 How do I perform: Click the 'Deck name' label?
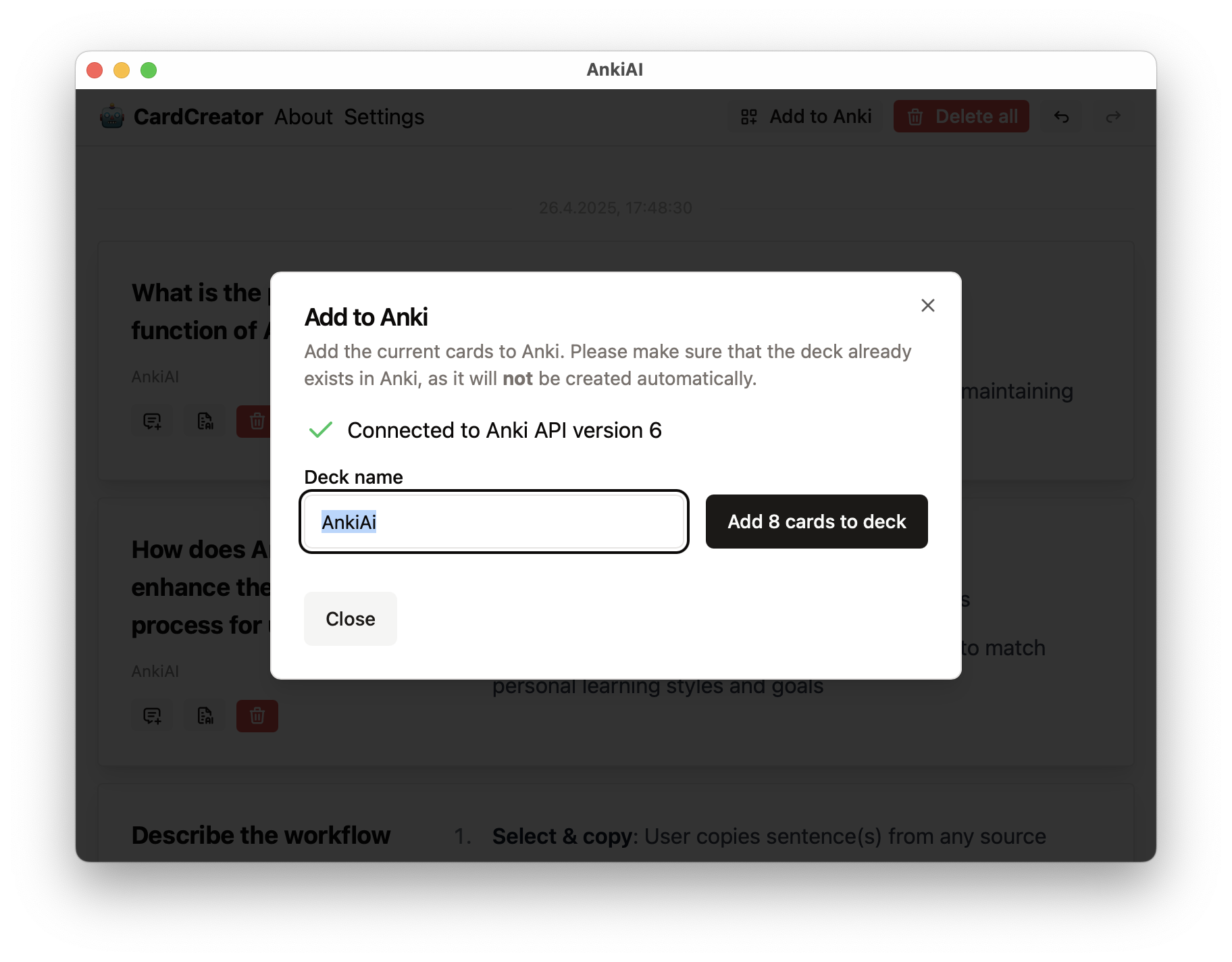tap(353, 477)
